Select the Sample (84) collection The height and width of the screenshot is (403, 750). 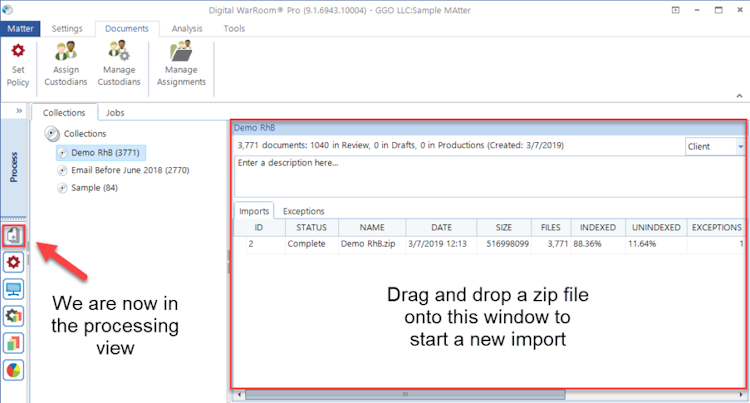[94, 188]
